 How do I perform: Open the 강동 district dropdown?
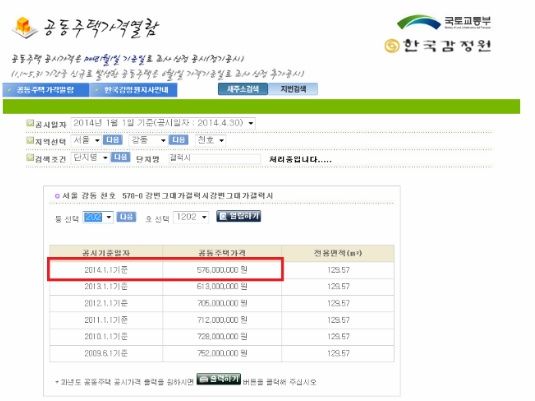tap(148, 140)
